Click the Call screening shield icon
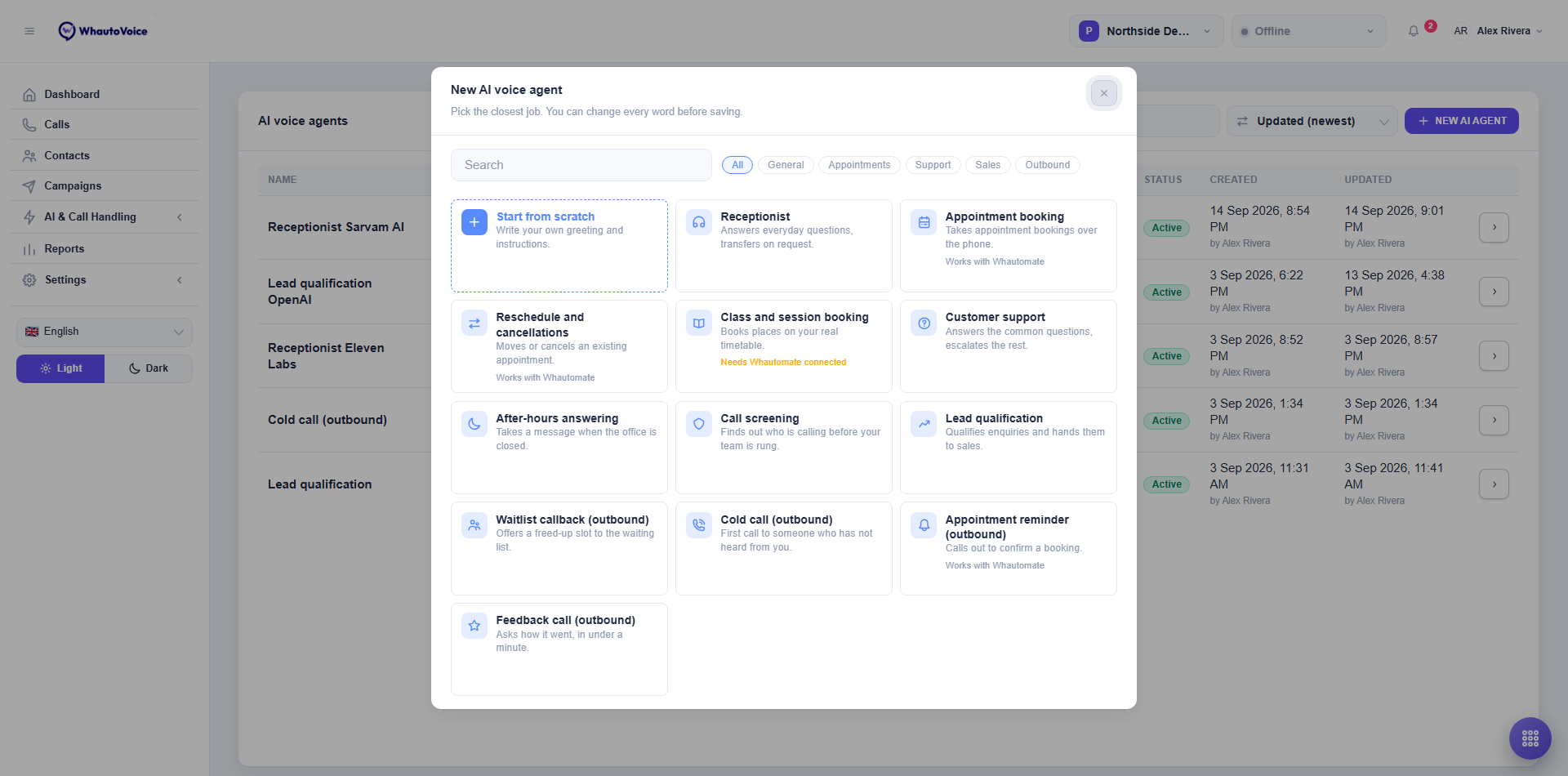1568x776 pixels. [699, 424]
